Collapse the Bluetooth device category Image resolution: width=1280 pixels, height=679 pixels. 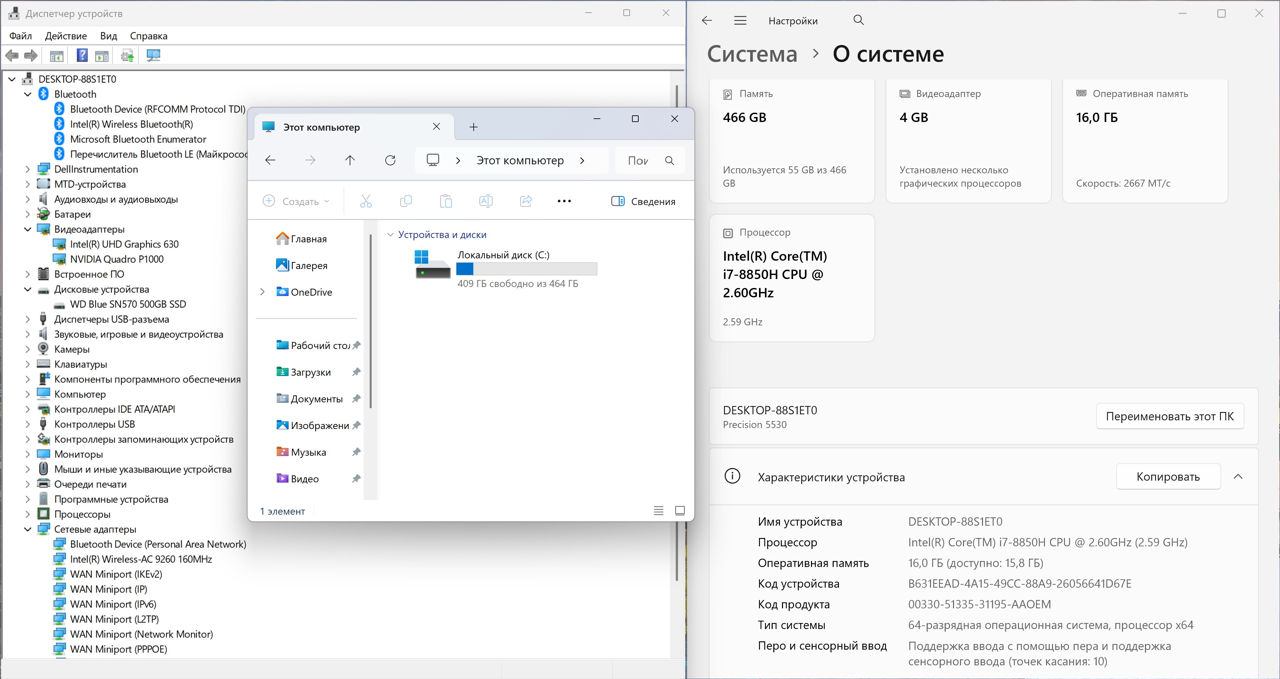[28, 94]
